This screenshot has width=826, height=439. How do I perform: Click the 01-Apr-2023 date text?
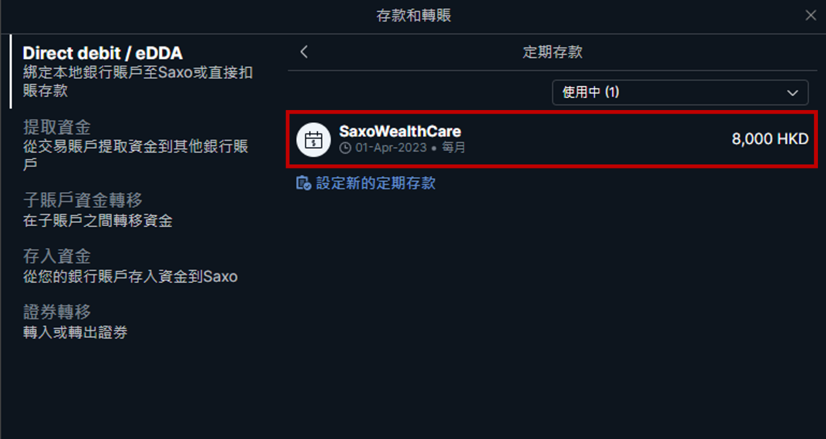coord(391,148)
